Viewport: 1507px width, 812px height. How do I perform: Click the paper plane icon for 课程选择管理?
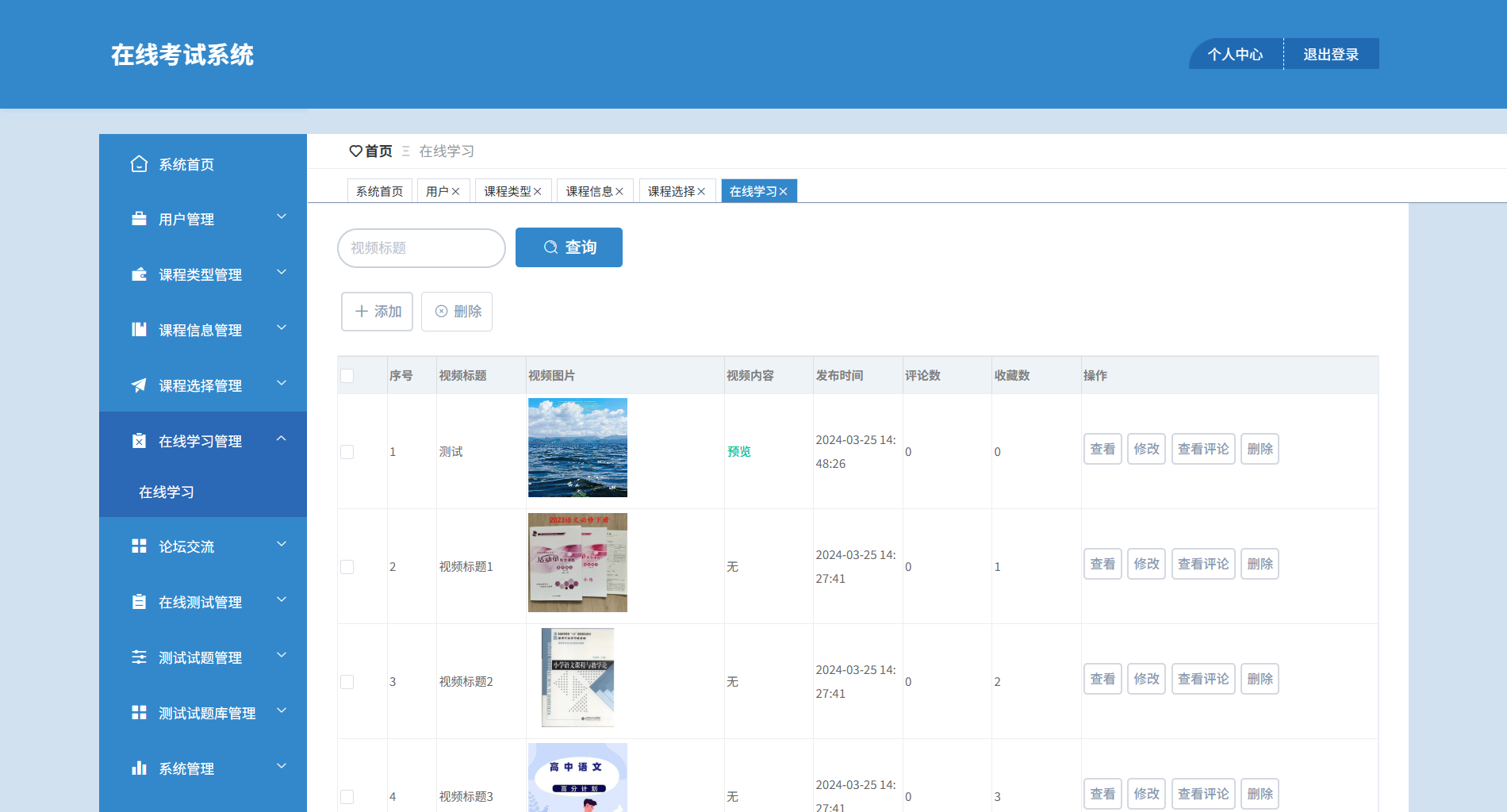pyautogui.click(x=139, y=385)
